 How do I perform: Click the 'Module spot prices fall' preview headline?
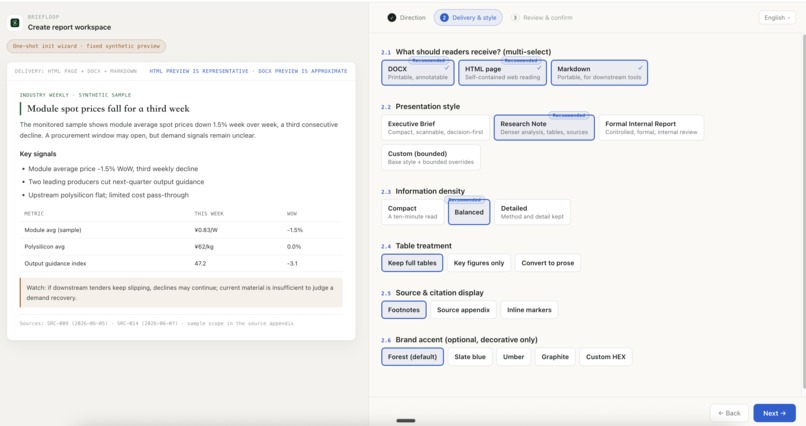108,108
